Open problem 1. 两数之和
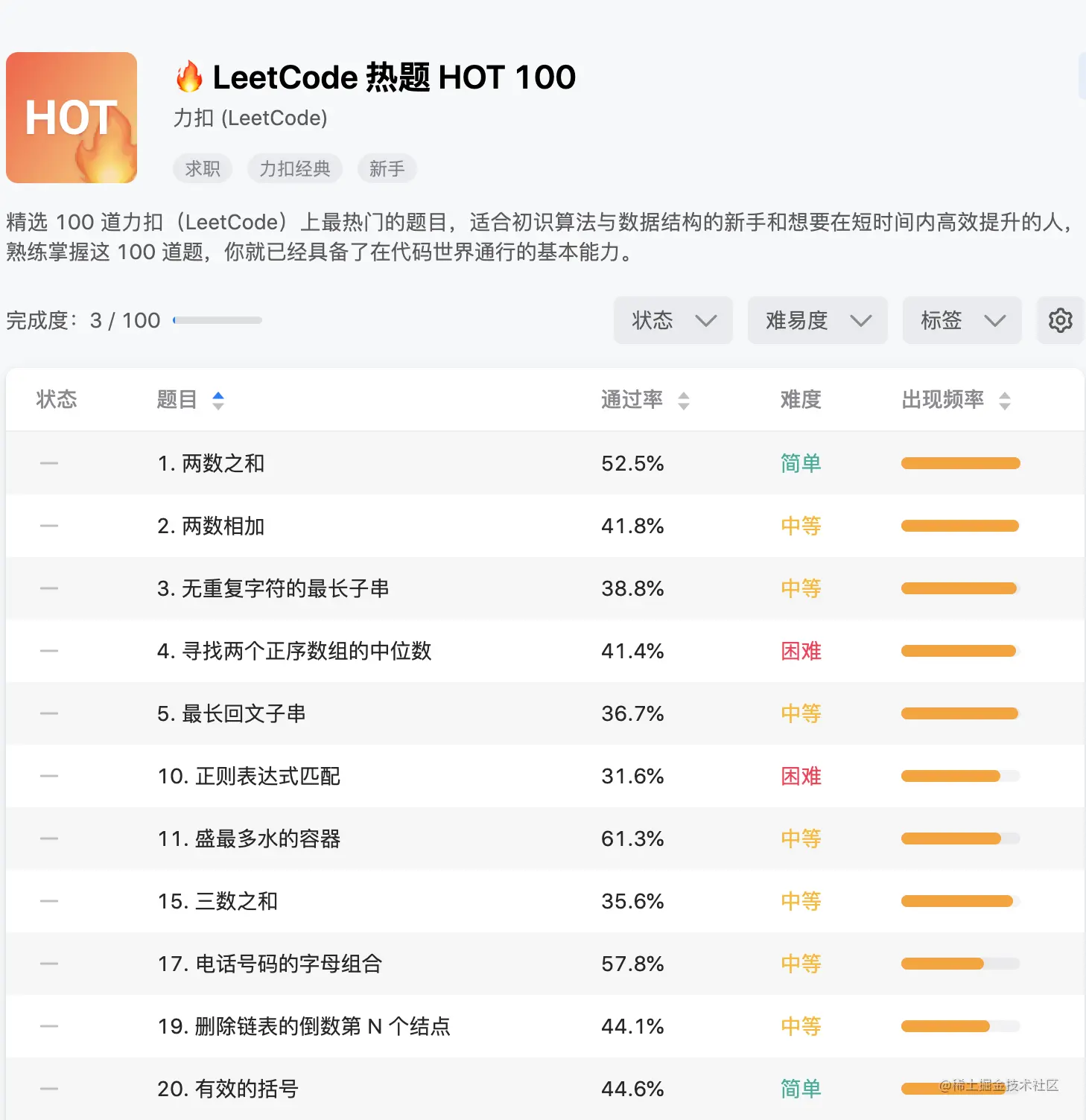The image size is (1086, 1120). [212, 463]
